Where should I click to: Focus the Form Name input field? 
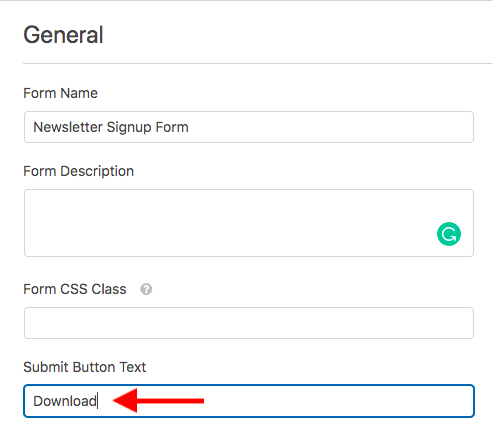coord(249,127)
